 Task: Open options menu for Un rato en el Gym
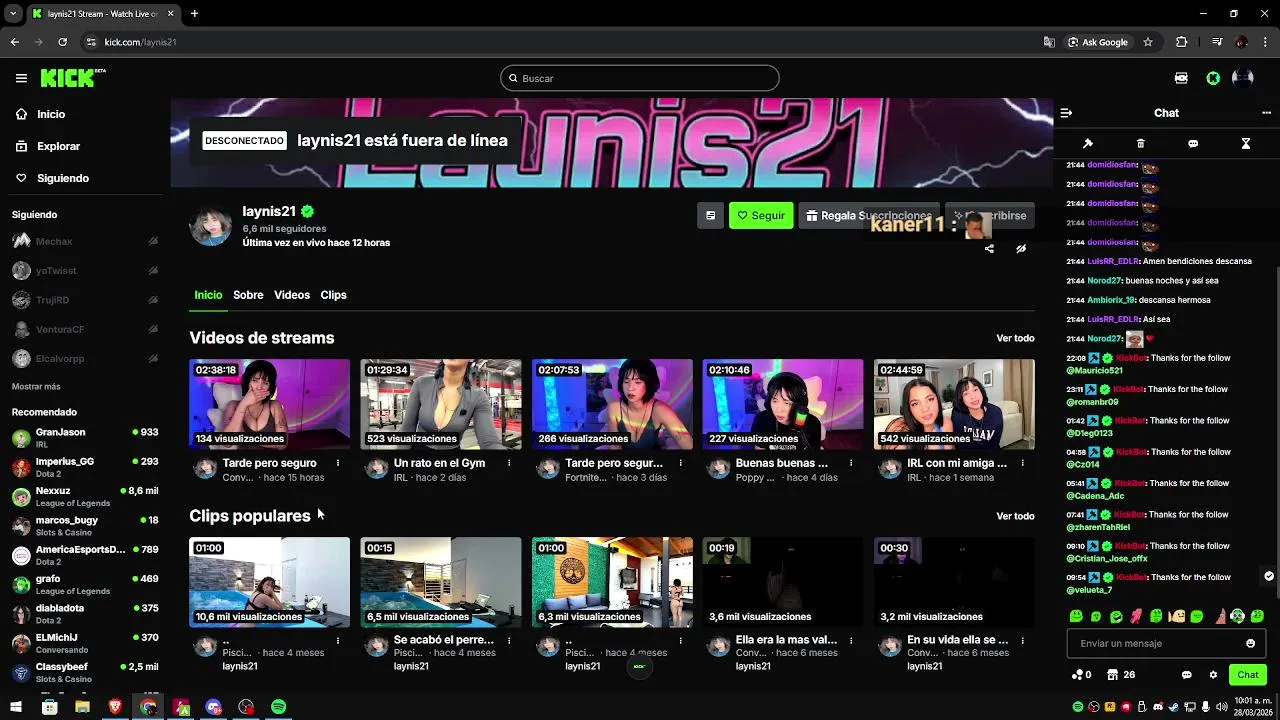[x=509, y=463]
